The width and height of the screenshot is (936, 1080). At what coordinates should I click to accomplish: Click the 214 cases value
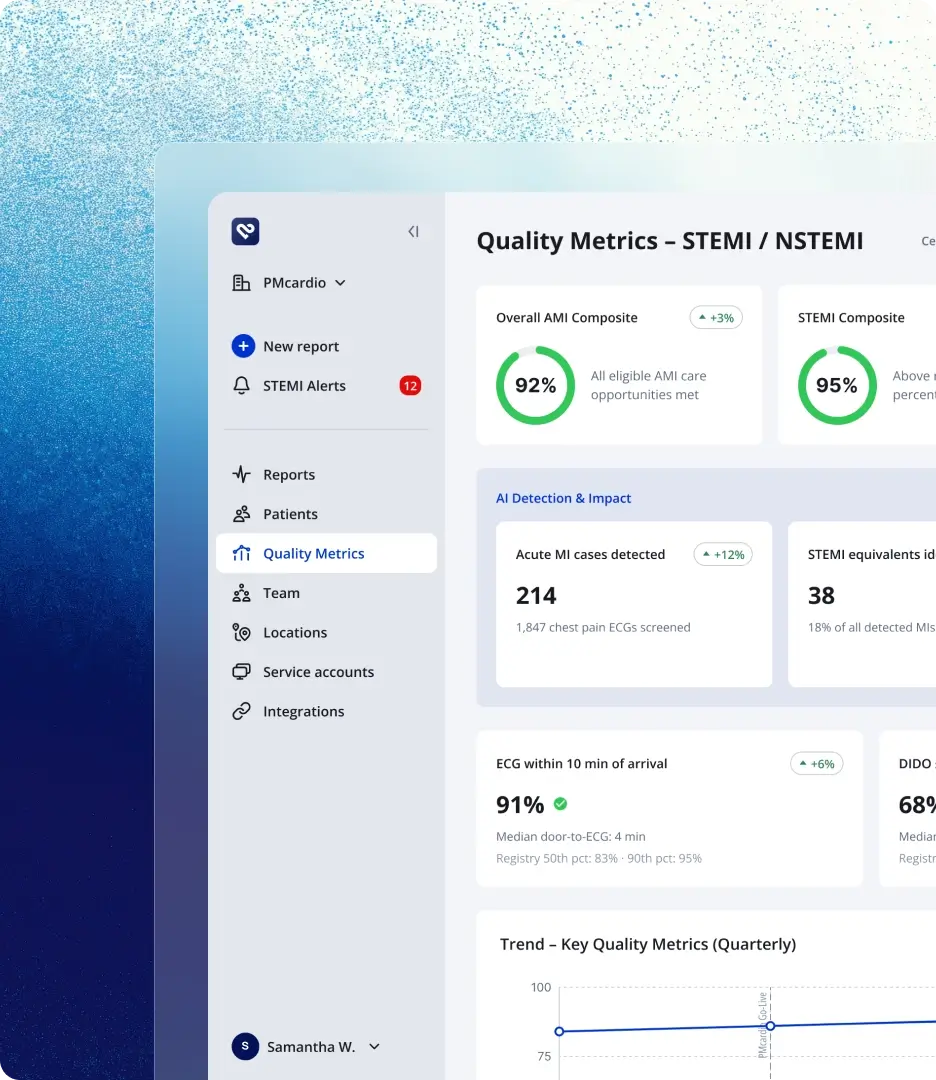point(536,596)
